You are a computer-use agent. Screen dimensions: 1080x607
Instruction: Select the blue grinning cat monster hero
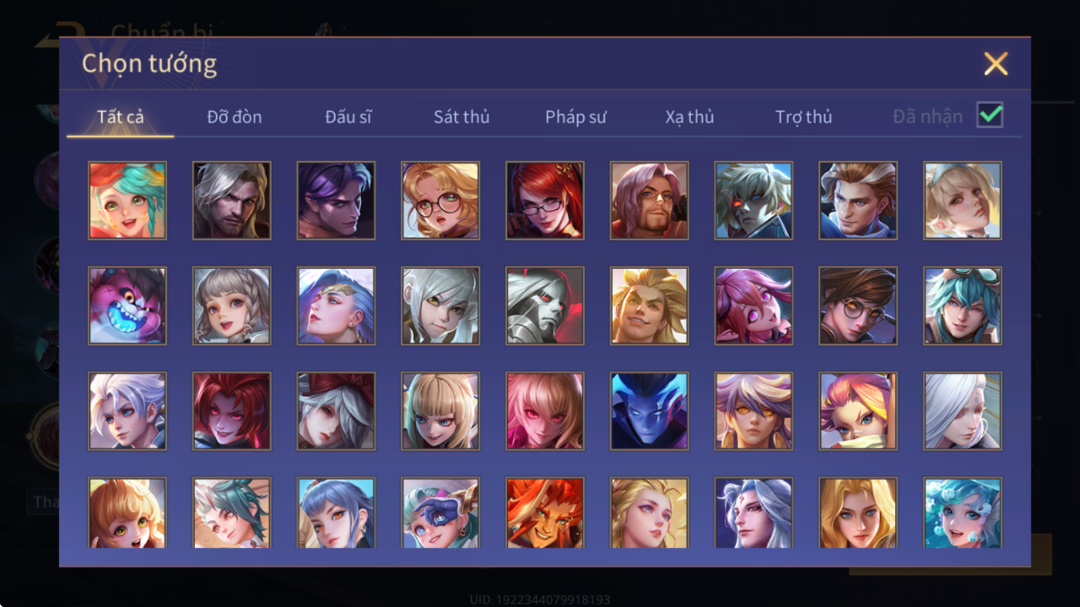click(127, 306)
